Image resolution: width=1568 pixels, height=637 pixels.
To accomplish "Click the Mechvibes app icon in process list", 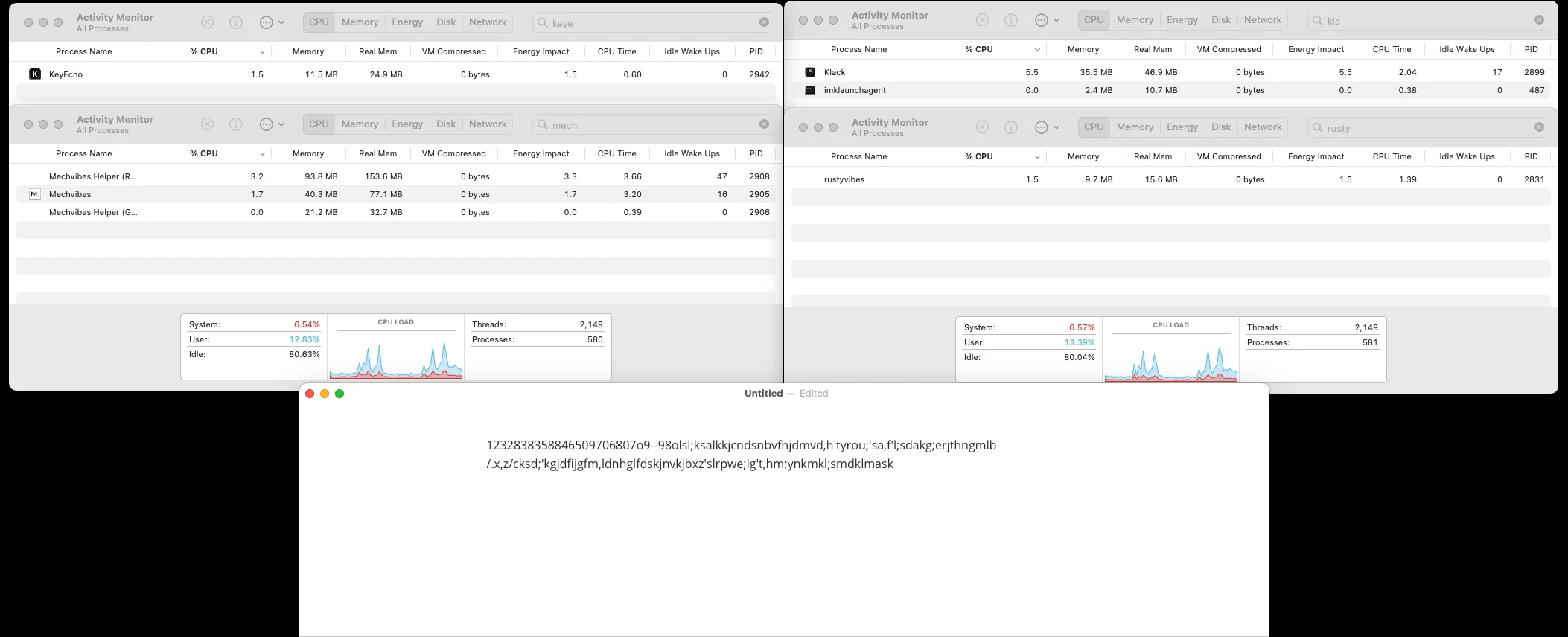I will pyautogui.click(x=35, y=194).
